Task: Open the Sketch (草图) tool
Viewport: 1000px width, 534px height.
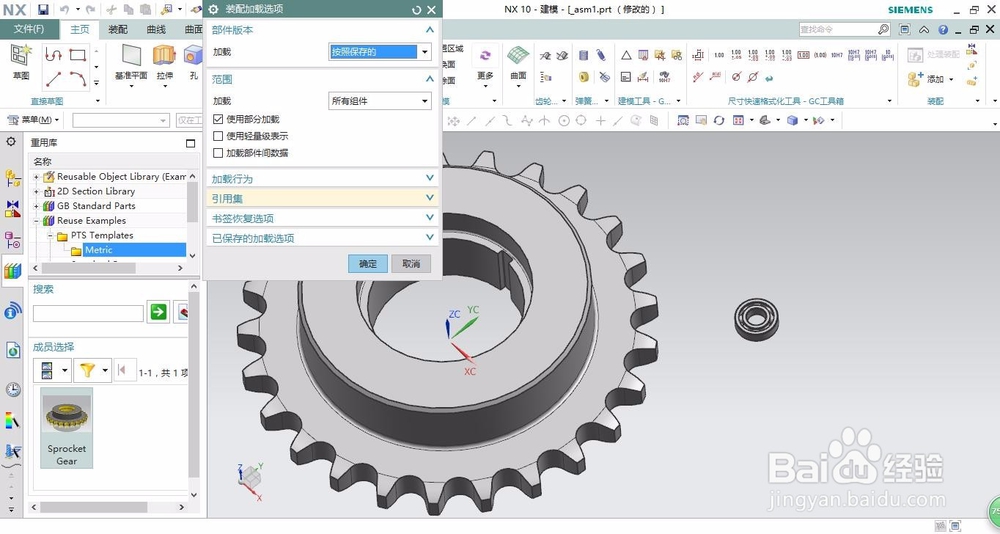Action: click(x=20, y=62)
